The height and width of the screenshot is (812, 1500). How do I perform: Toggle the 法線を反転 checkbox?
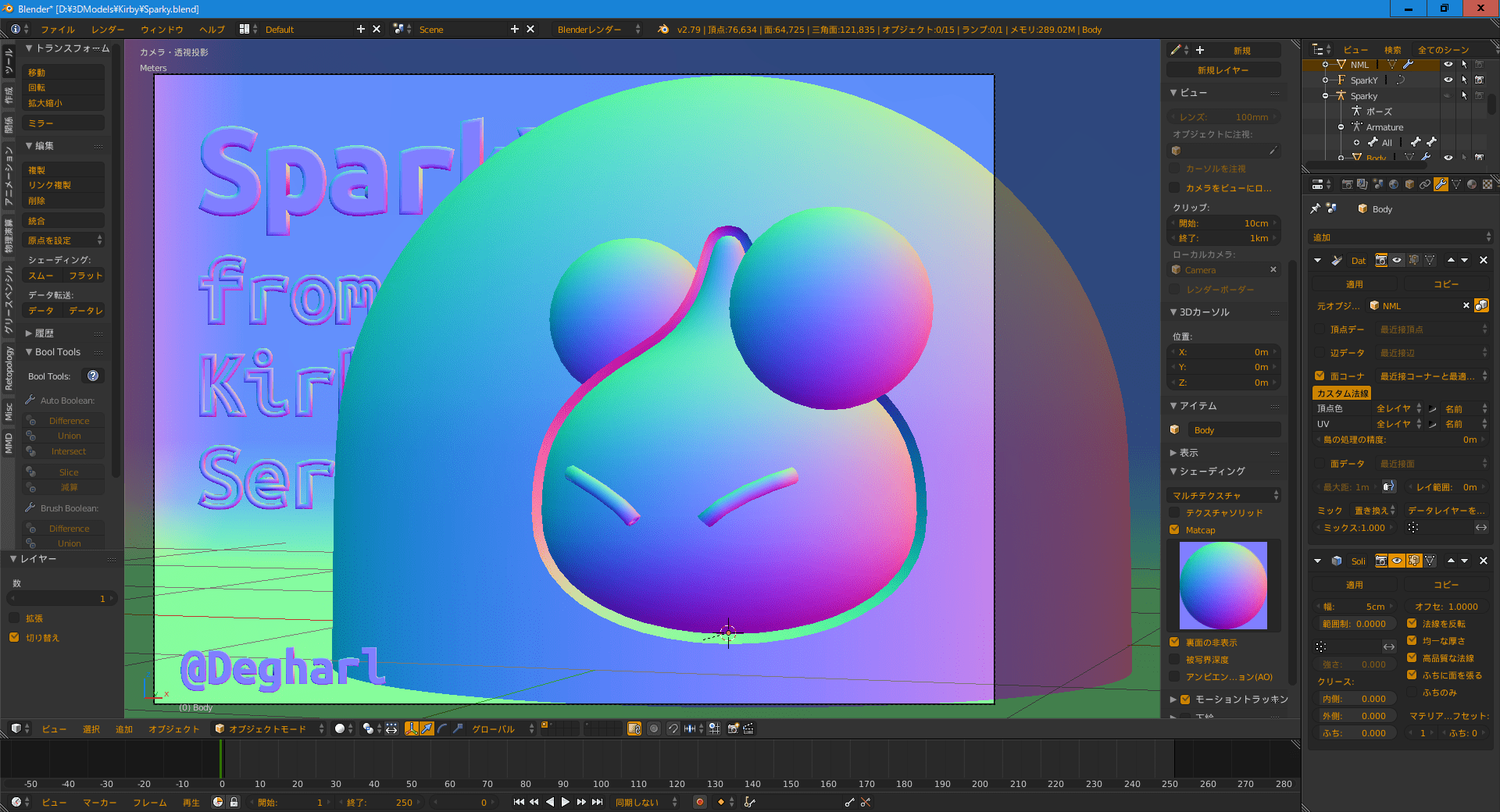(x=1412, y=623)
